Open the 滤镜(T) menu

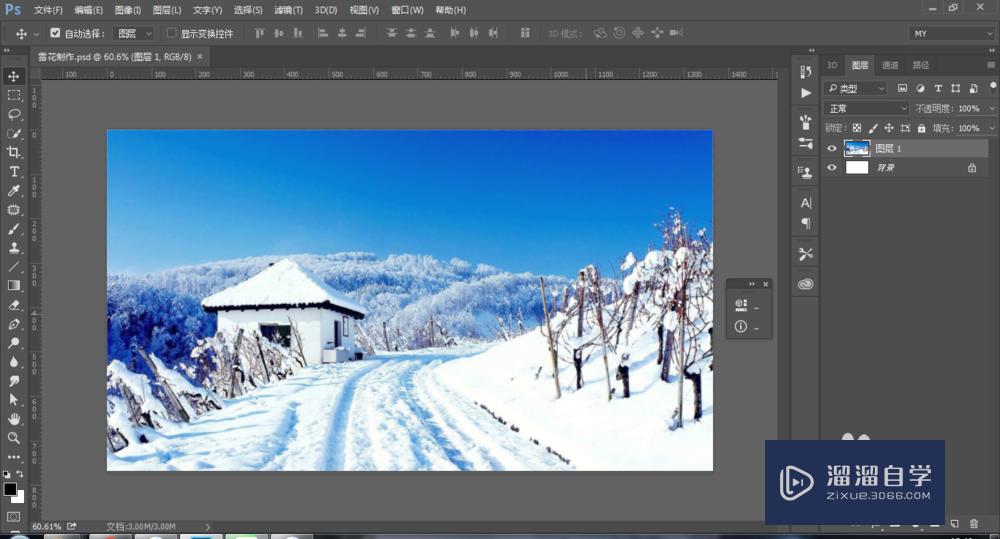(x=288, y=10)
